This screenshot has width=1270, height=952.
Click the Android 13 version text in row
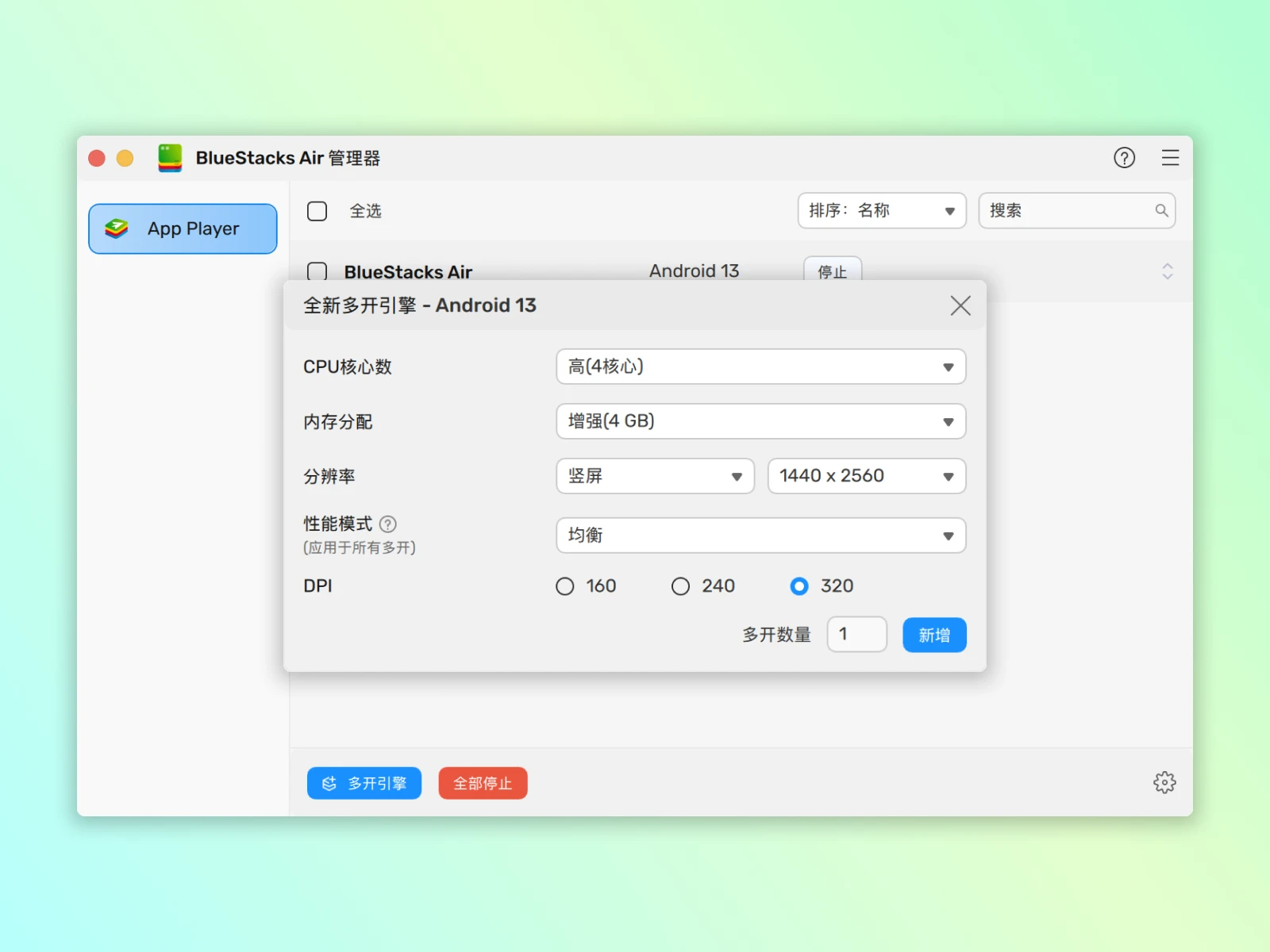click(694, 271)
